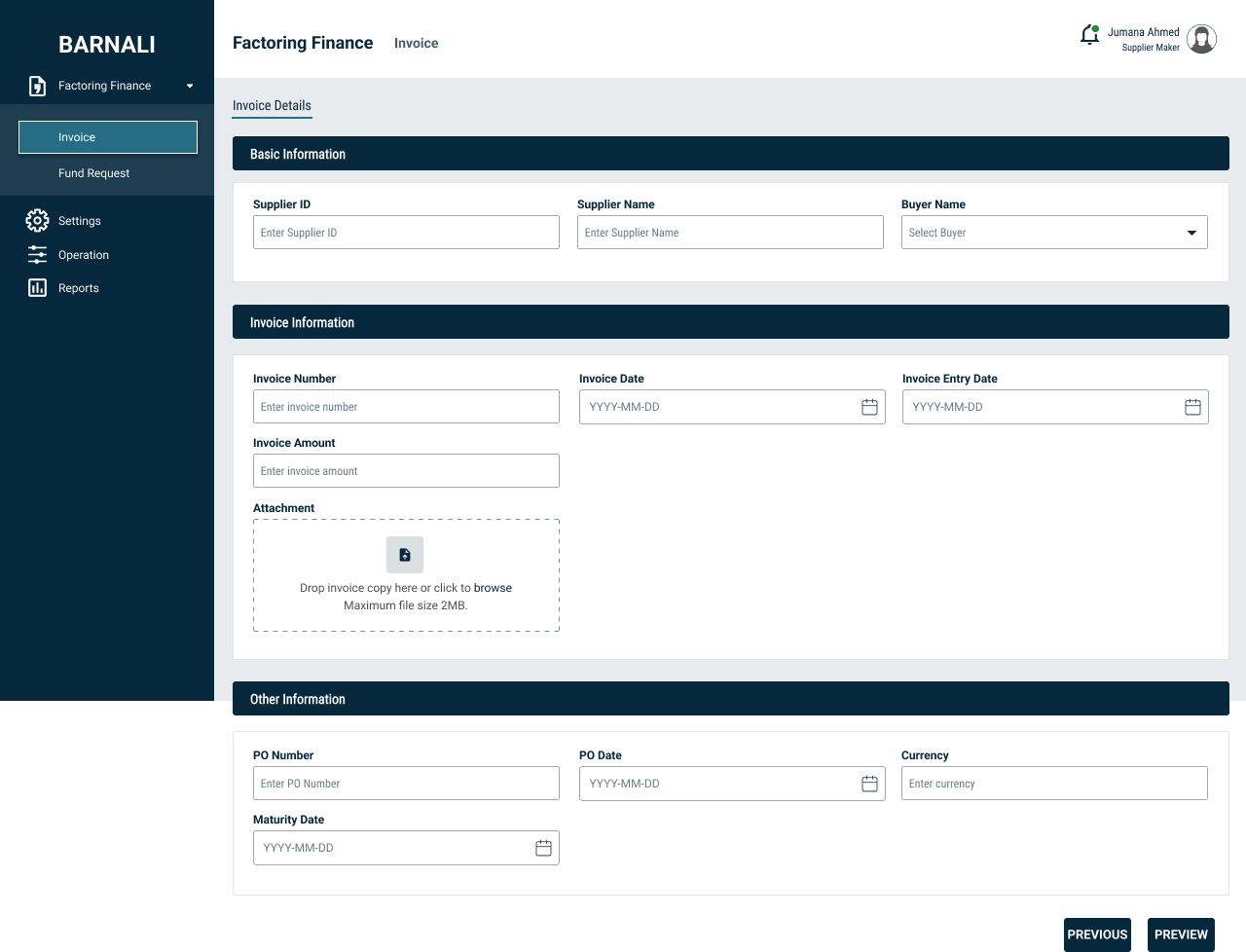The height and width of the screenshot is (952, 1246).
Task: Select Invoice in the sidebar
Action: [x=108, y=137]
